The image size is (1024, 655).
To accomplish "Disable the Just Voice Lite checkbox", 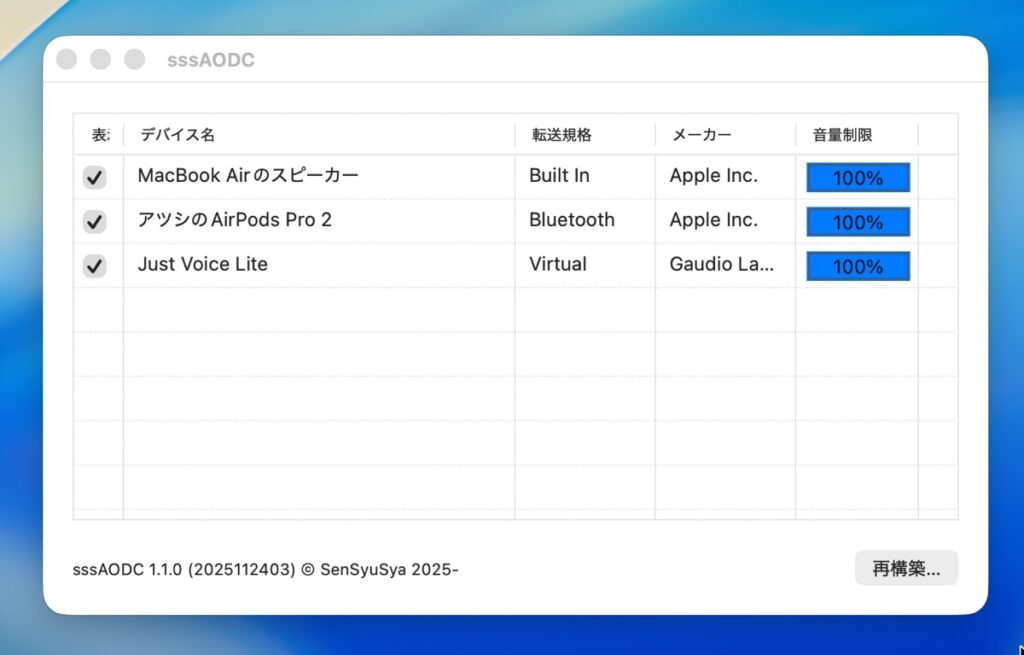I will (94, 266).
